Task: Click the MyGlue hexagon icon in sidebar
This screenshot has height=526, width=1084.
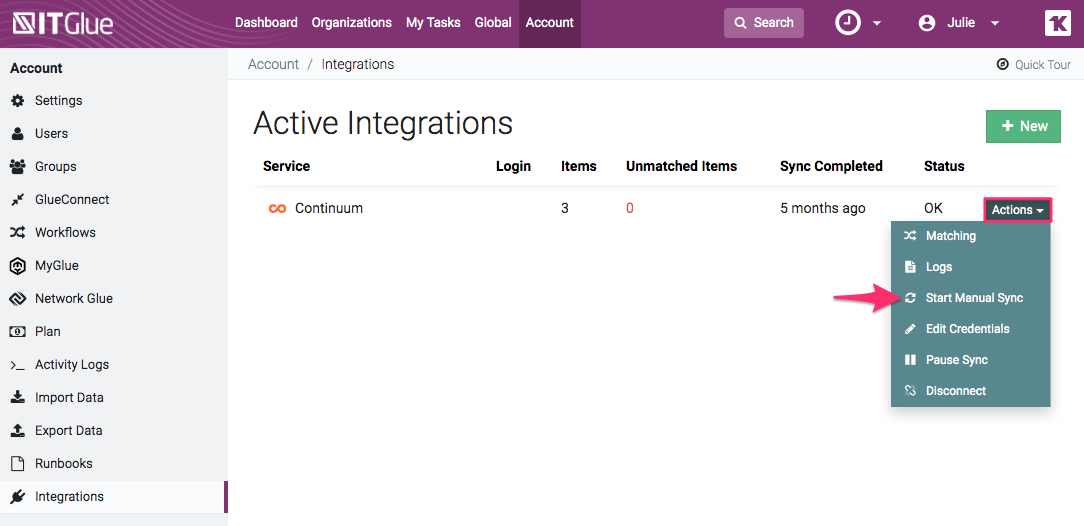Action: (x=18, y=266)
